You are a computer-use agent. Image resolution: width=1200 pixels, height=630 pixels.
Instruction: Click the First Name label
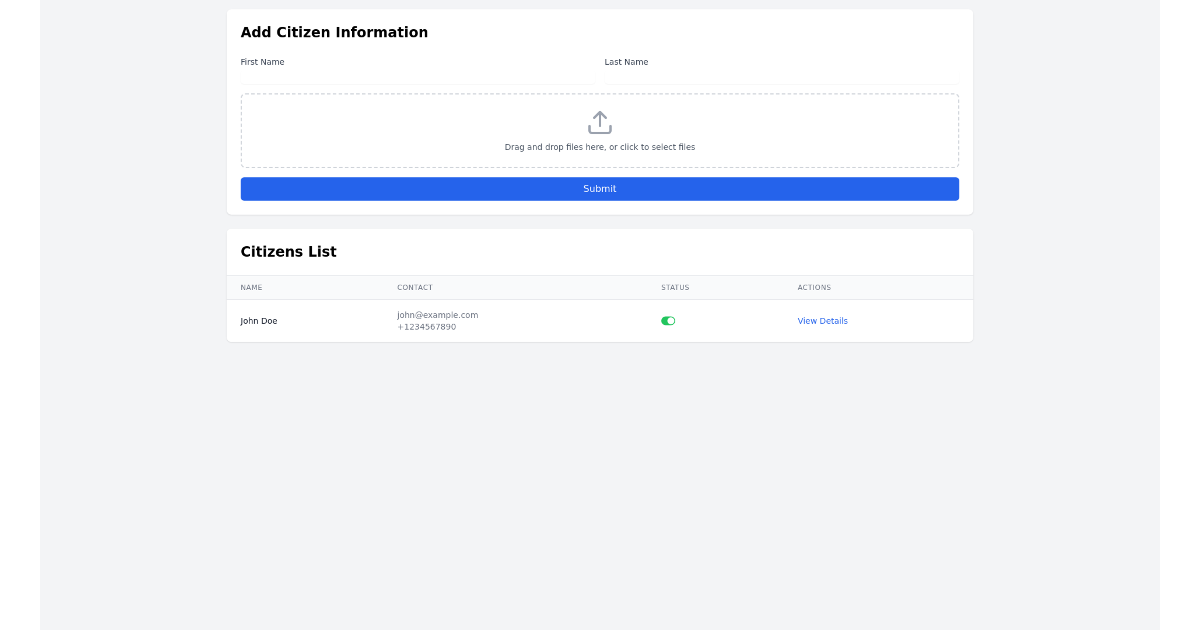262,61
